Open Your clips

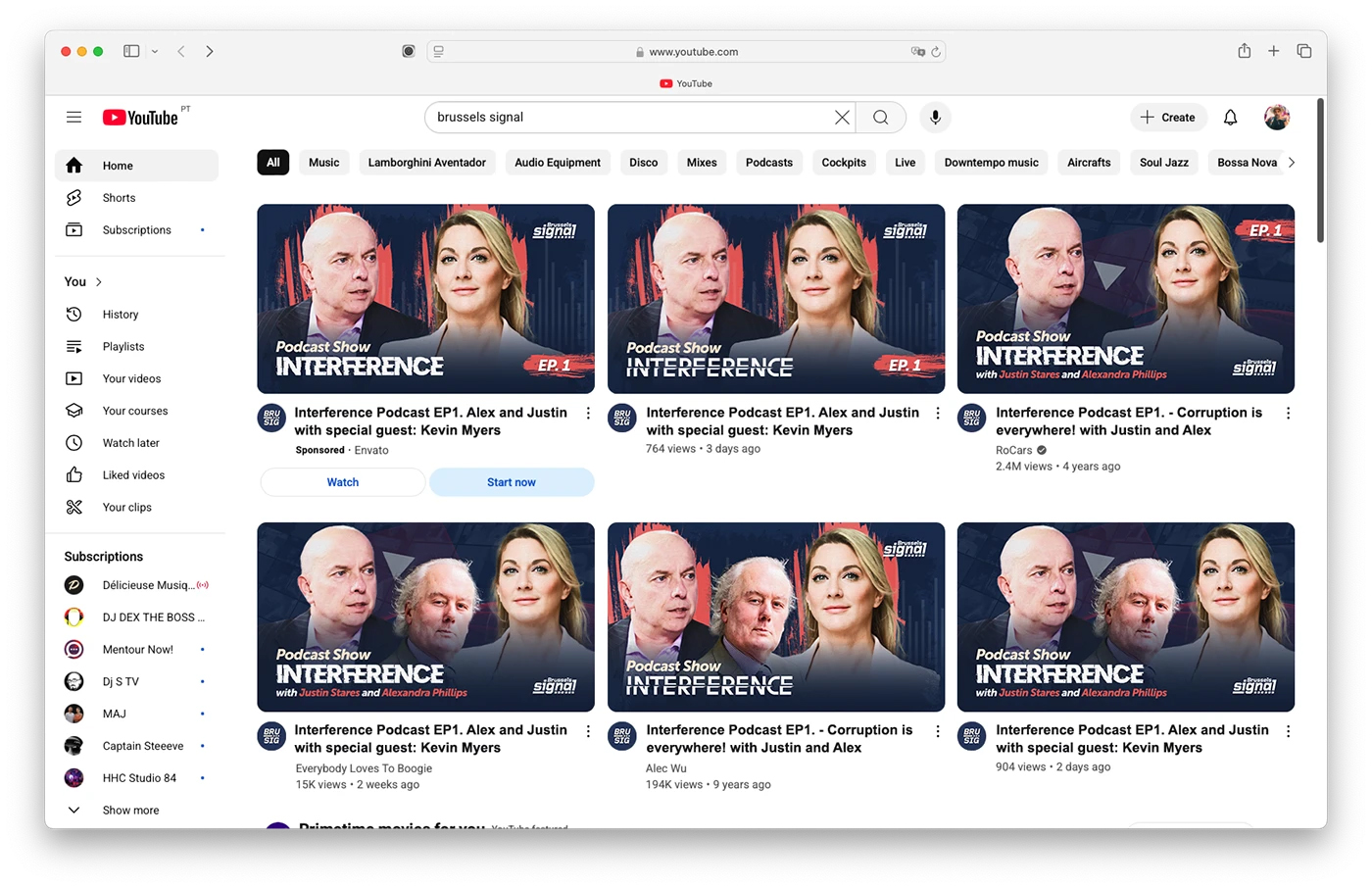tap(137, 508)
